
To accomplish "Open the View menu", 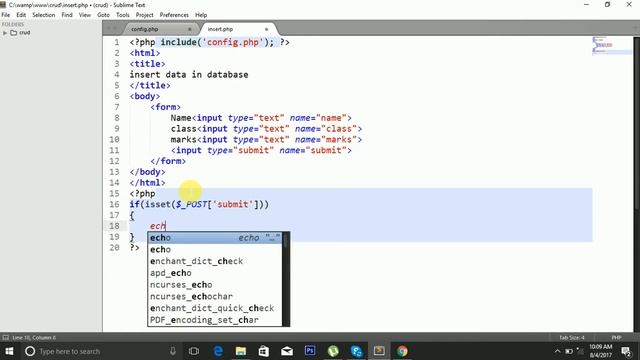I will (x=85, y=15).
